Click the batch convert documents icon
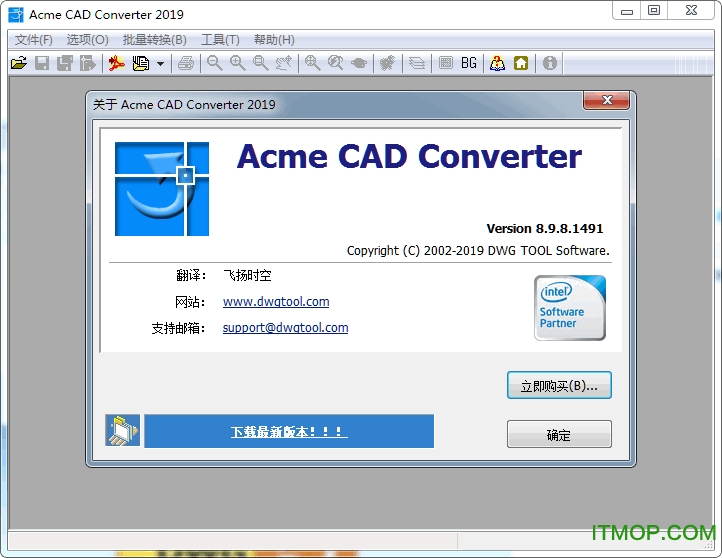The image size is (722, 558). click(x=141, y=63)
